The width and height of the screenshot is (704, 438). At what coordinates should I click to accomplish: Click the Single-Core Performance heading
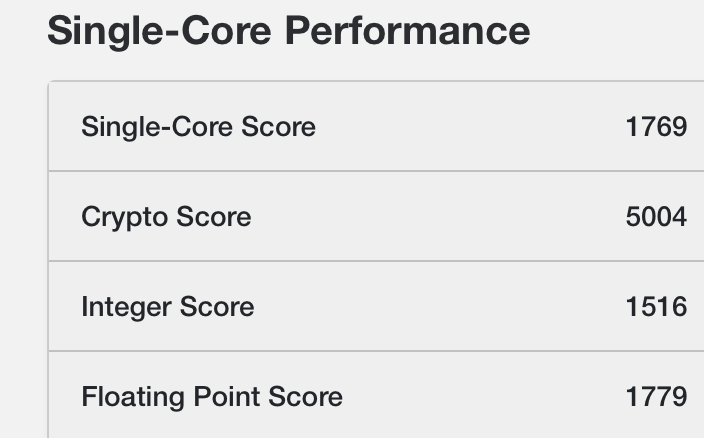click(x=288, y=31)
